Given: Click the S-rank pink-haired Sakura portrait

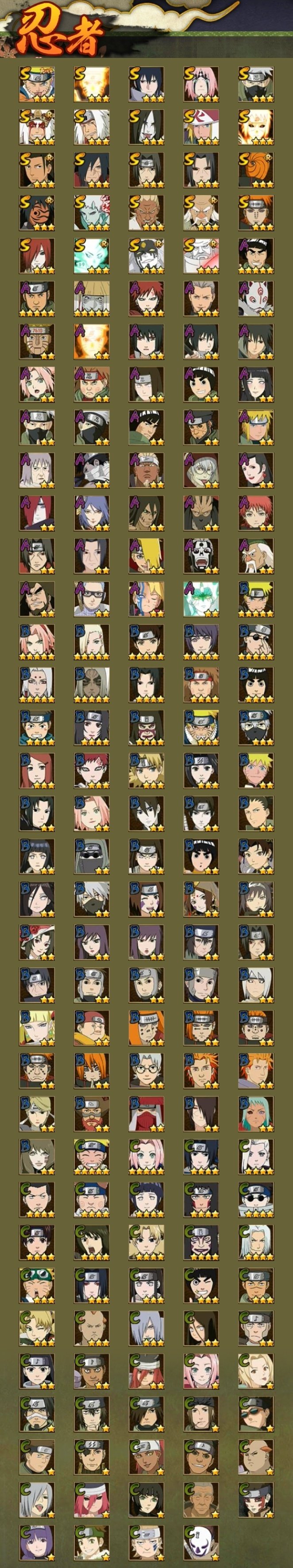Looking at the screenshot, I should click(201, 84).
